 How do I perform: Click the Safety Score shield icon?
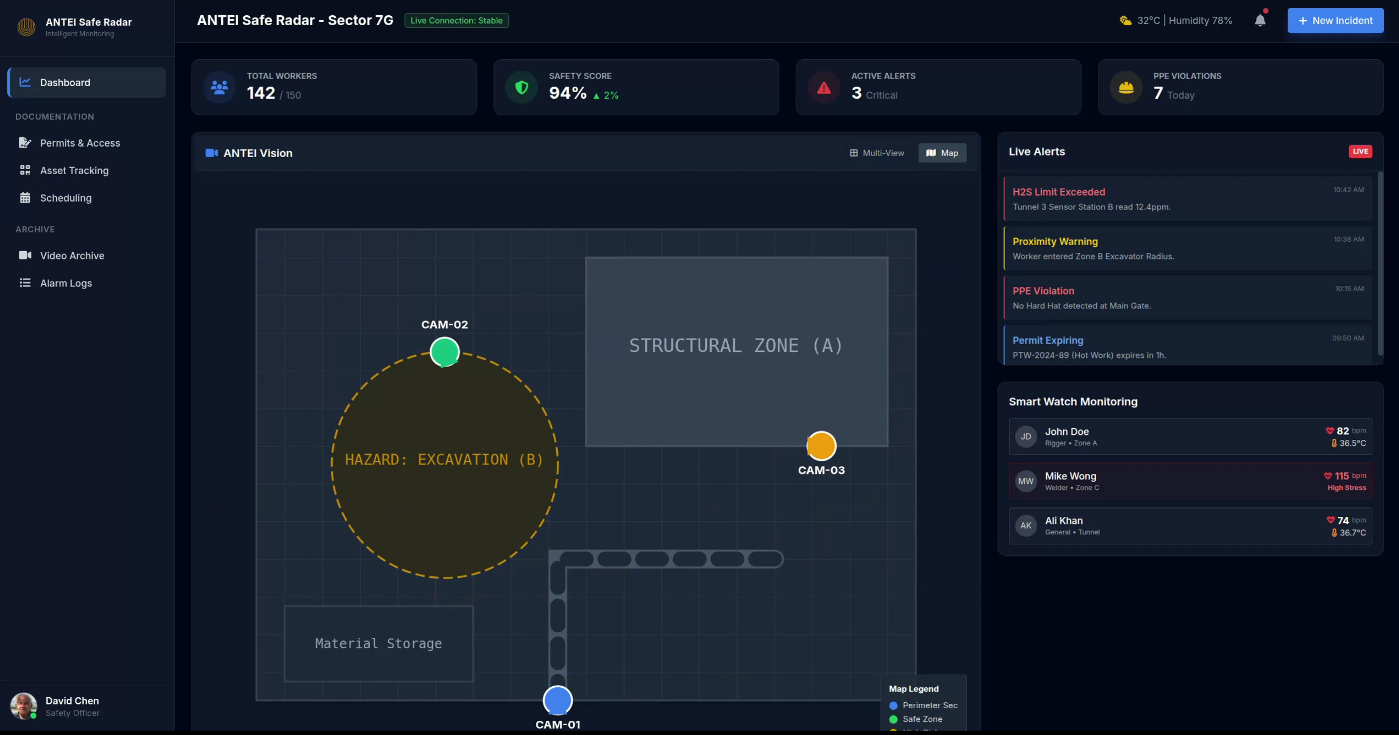click(x=521, y=87)
